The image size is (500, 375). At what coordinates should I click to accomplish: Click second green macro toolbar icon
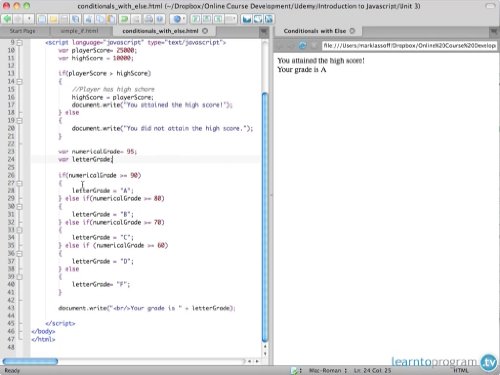point(207,19)
